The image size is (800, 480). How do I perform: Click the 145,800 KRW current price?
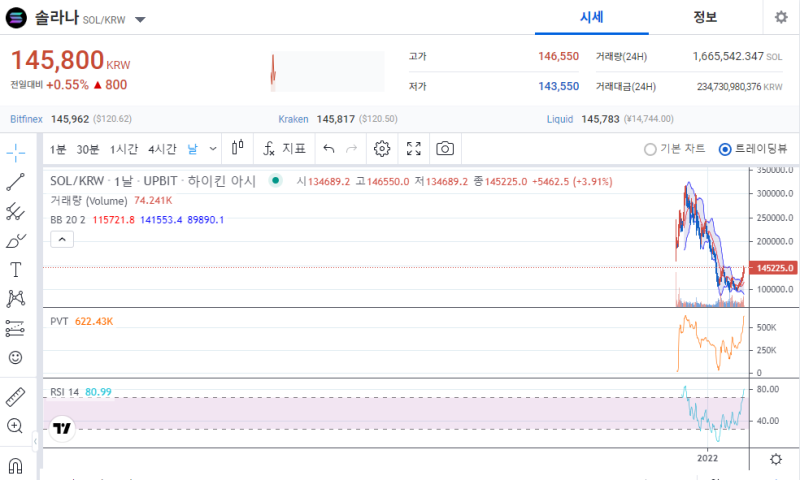pyautogui.click(x=70, y=60)
